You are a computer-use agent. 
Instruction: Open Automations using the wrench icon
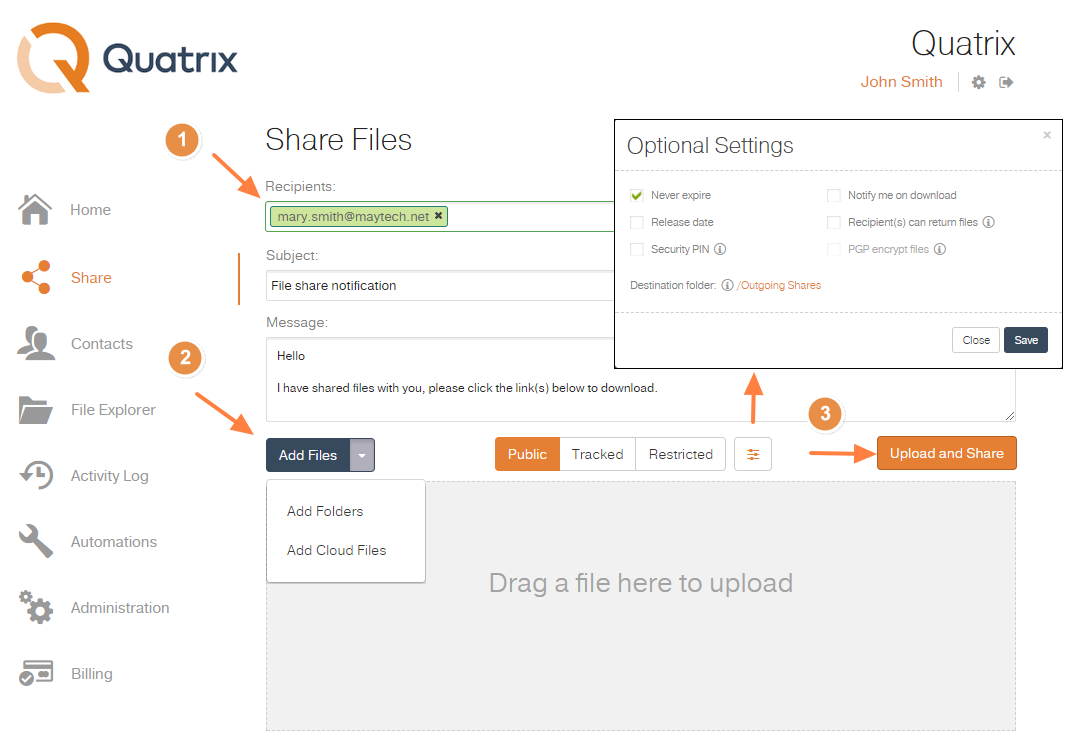click(x=35, y=541)
